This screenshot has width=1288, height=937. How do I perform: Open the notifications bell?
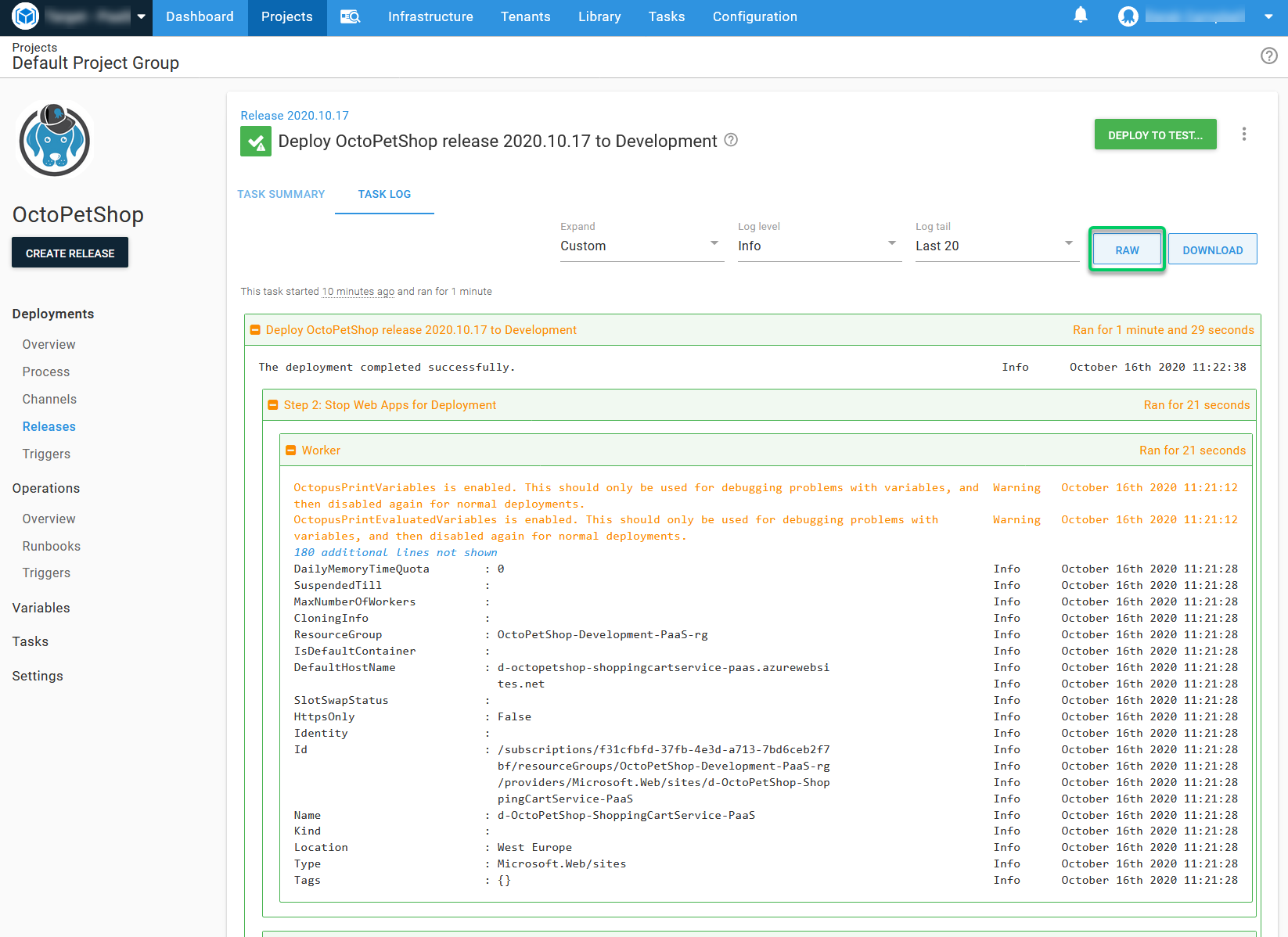[x=1081, y=16]
